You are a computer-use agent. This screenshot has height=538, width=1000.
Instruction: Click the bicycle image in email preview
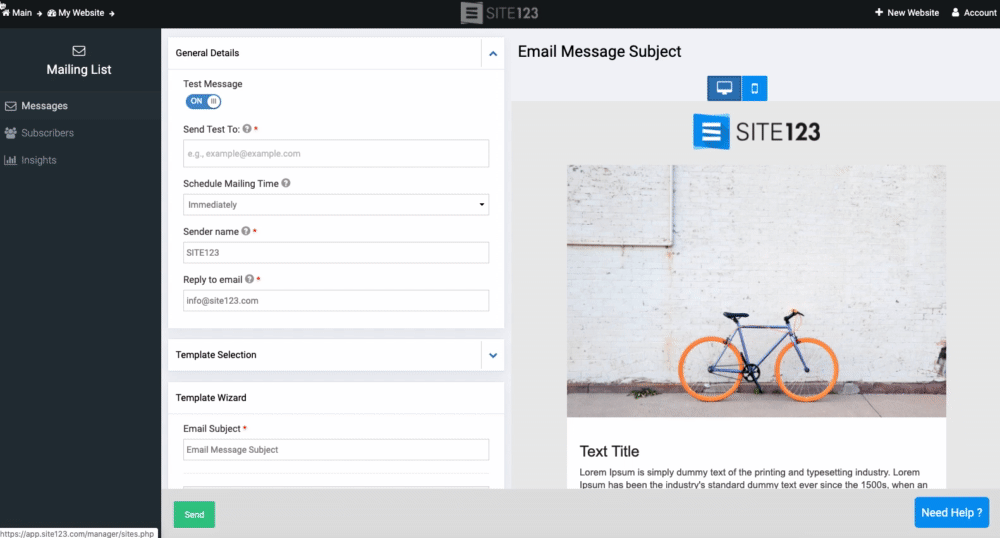(x=756, y=291)
